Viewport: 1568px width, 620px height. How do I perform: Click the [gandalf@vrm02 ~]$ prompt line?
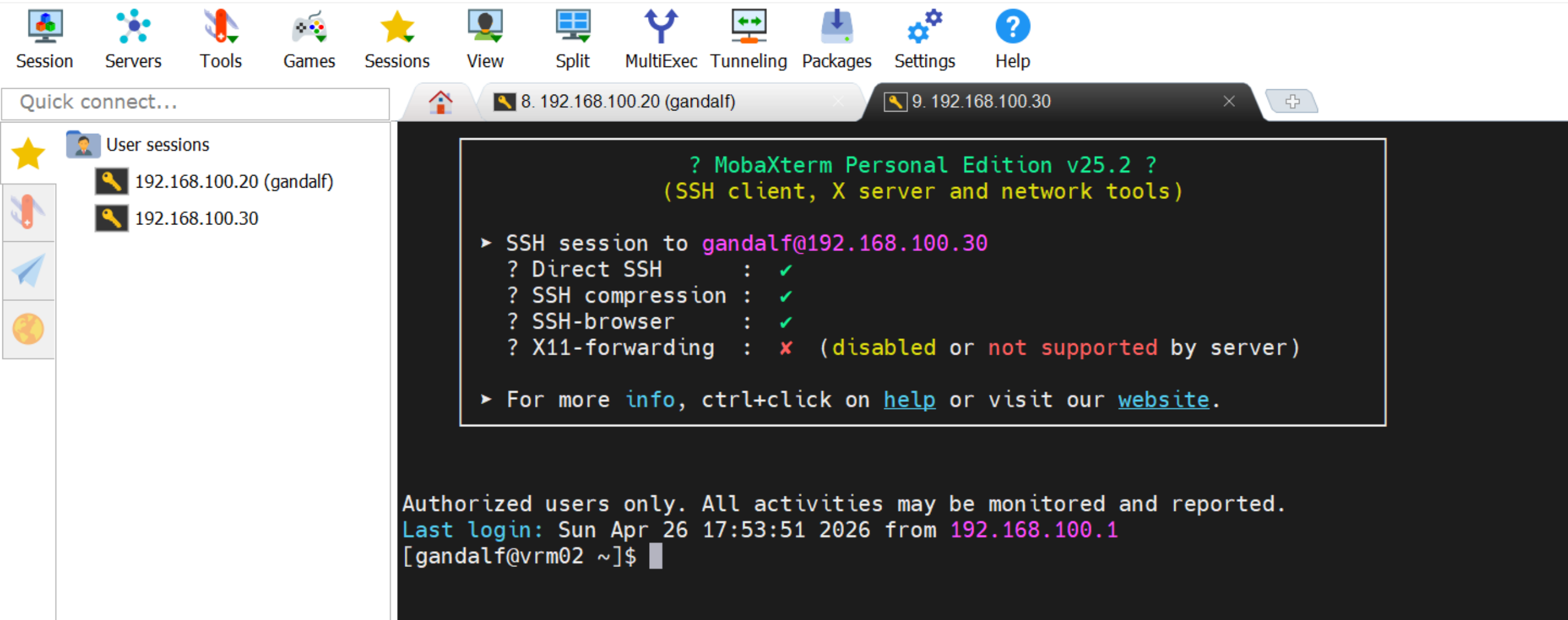[x=519, y=556]
